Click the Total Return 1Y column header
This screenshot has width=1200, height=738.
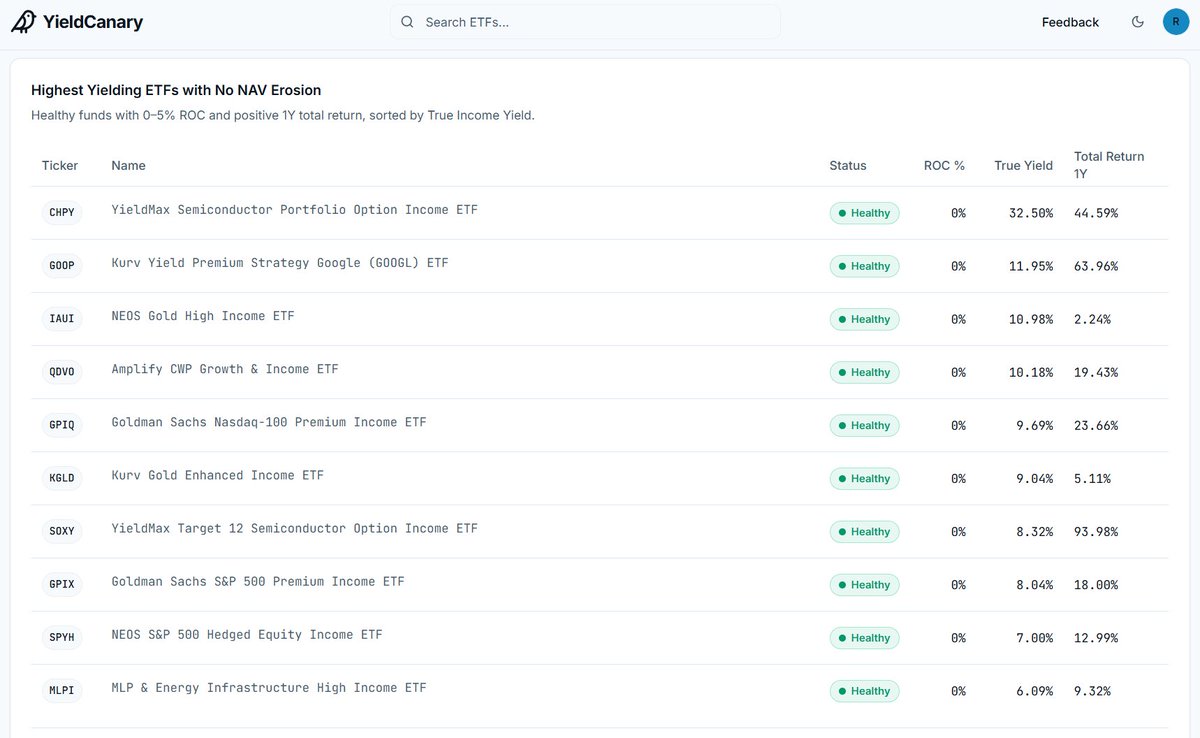1109,165
